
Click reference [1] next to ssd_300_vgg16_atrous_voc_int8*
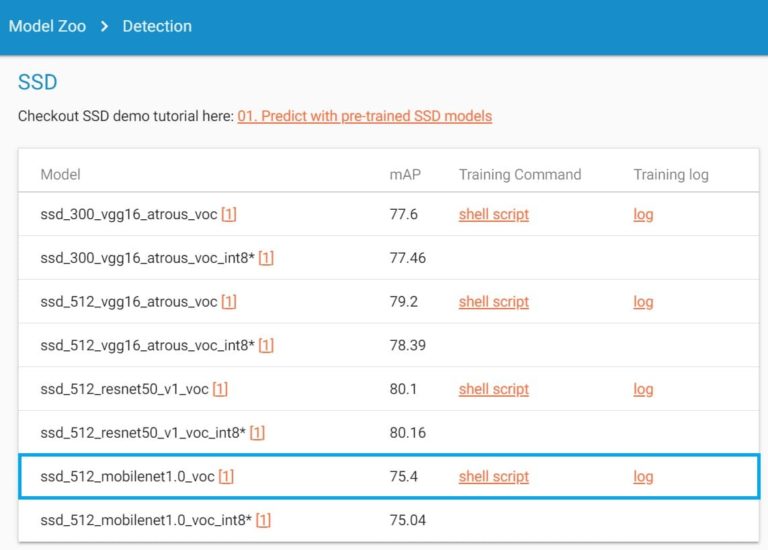pyautogui.click(x=266, y=258)
